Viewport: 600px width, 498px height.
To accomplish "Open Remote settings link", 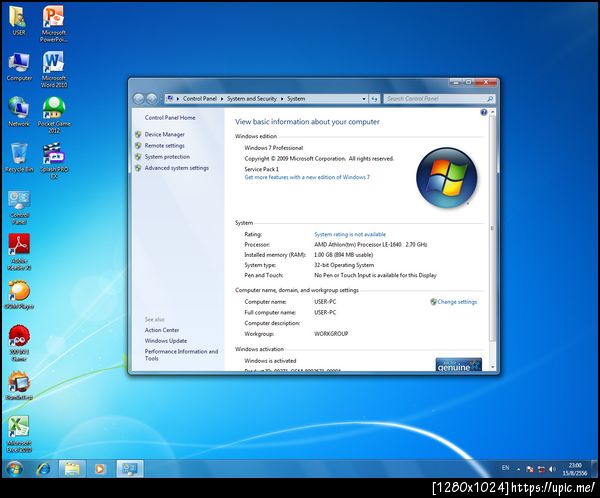I will point(165,145).
